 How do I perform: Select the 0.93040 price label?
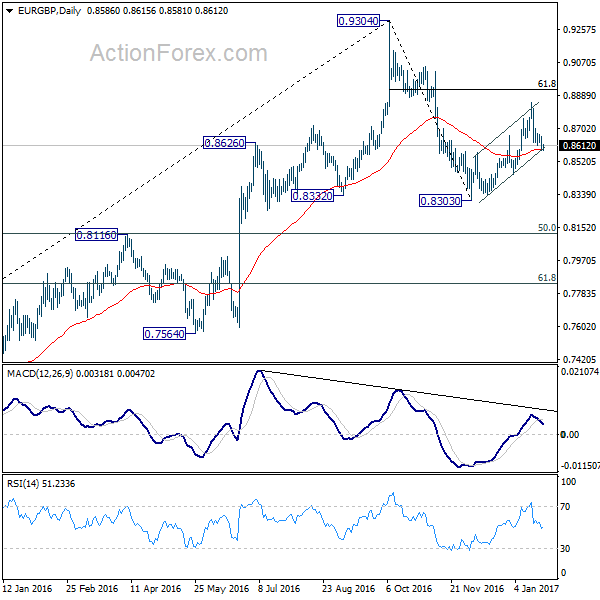click(359, 21)
